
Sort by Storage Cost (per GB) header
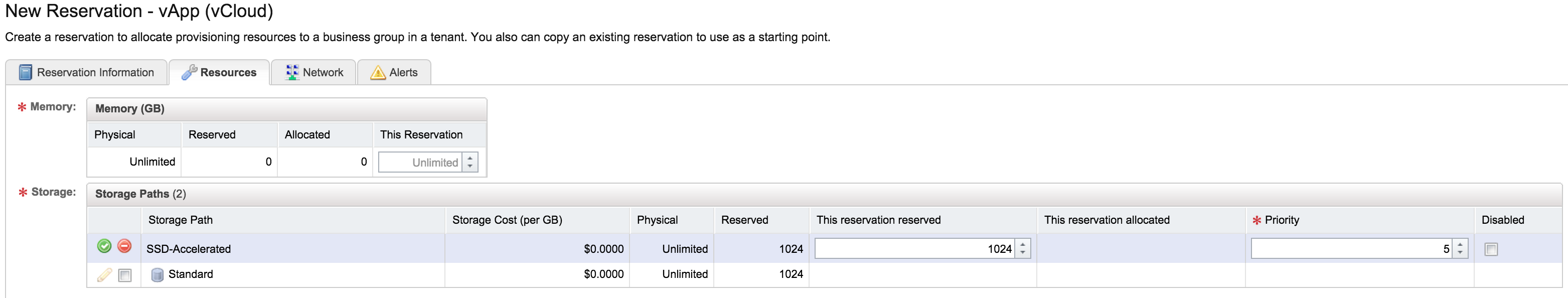click(x=507, y=220)
